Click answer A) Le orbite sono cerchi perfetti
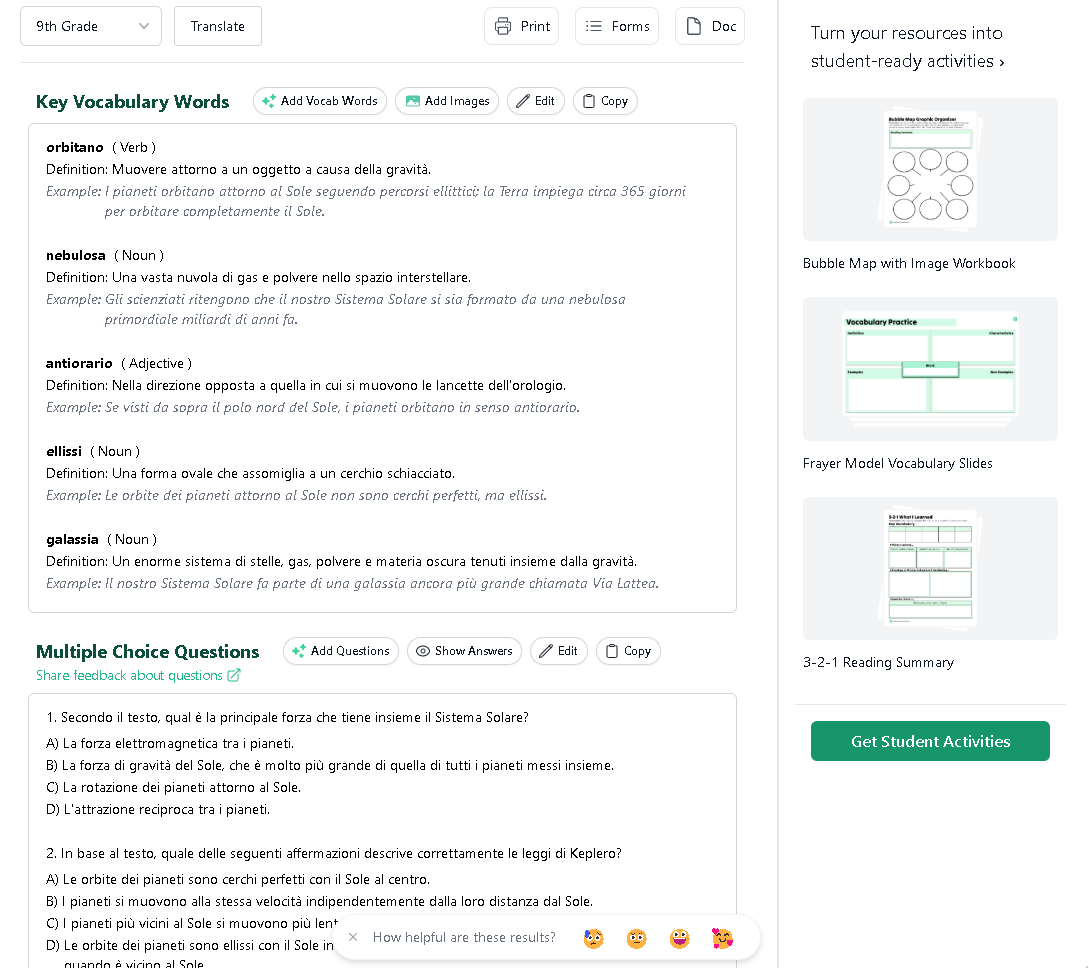This screenshot has height=968, width=1089. pos(238,880)
